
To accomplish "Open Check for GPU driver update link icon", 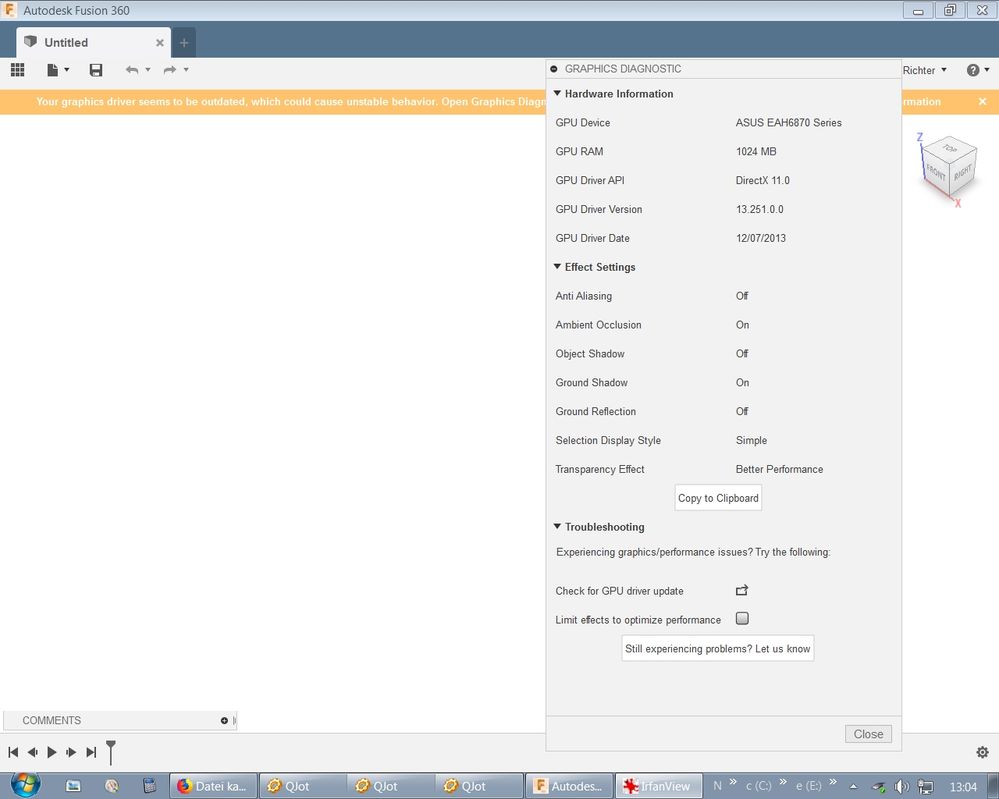I will point(742,591).
